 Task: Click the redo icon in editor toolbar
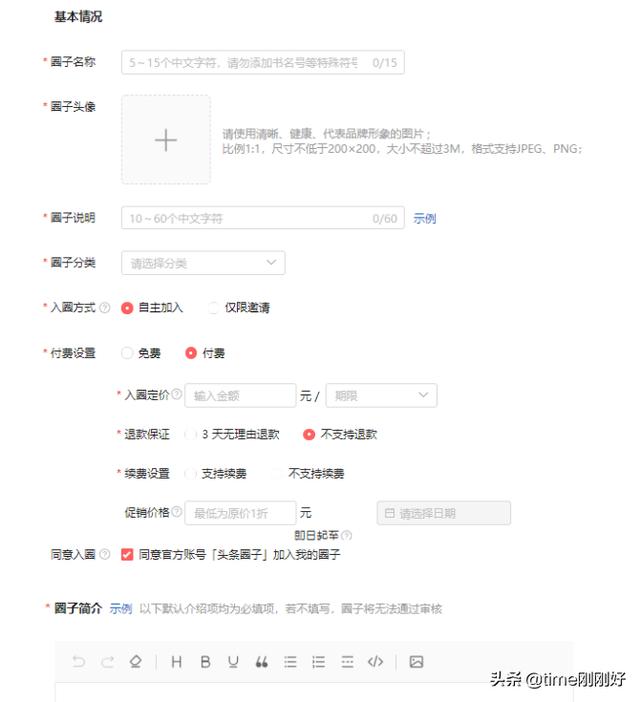pos(107,661)
